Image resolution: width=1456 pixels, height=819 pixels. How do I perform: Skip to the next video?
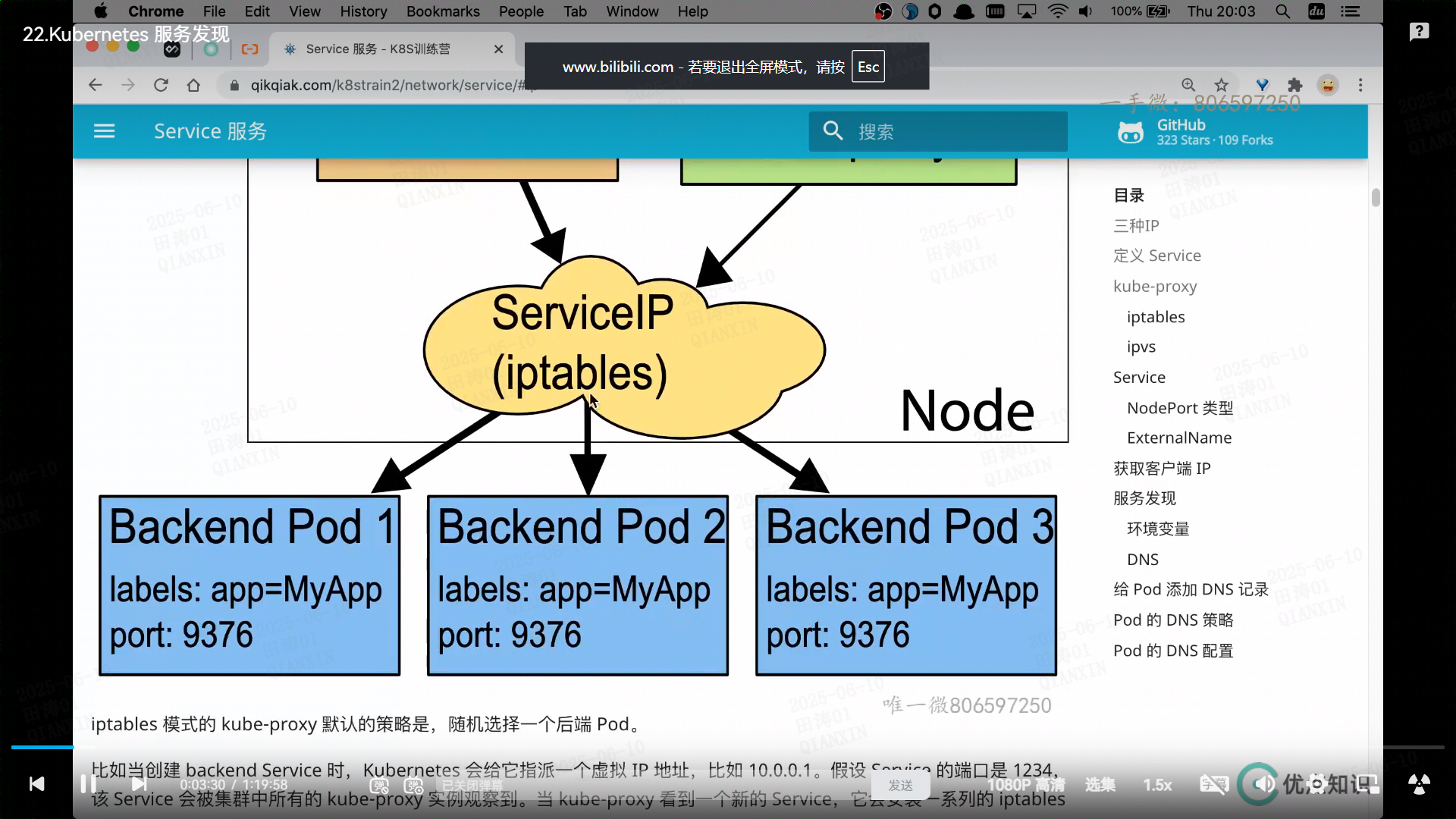point(140,783)
